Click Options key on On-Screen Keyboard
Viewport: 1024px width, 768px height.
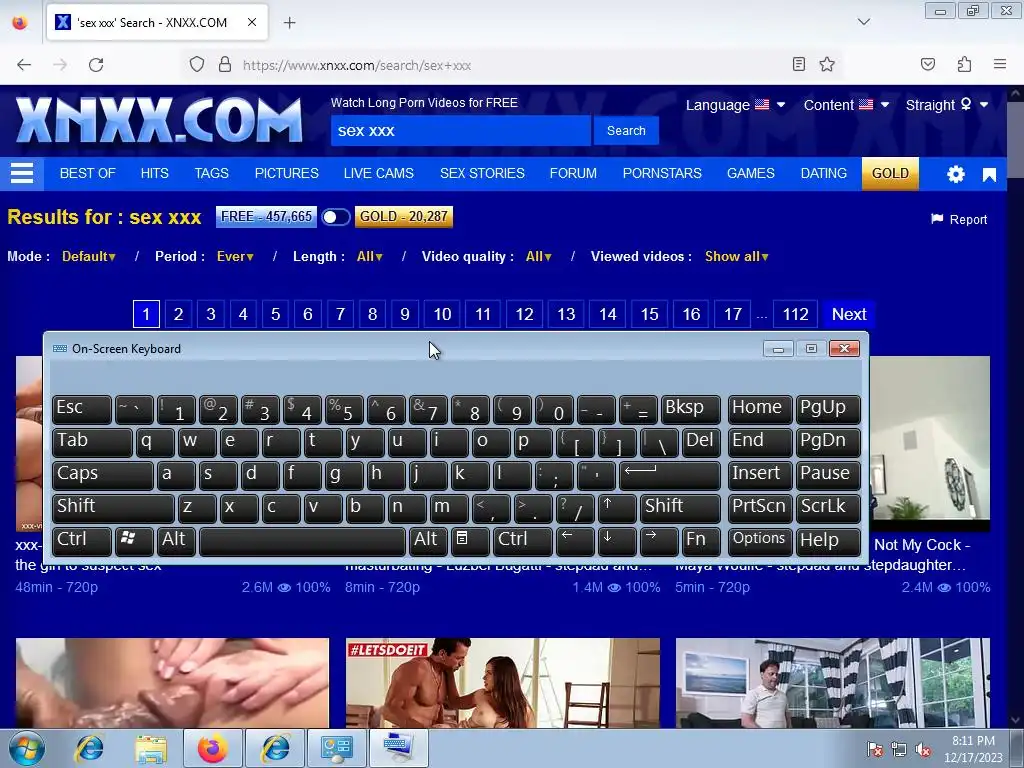(760, 541)
